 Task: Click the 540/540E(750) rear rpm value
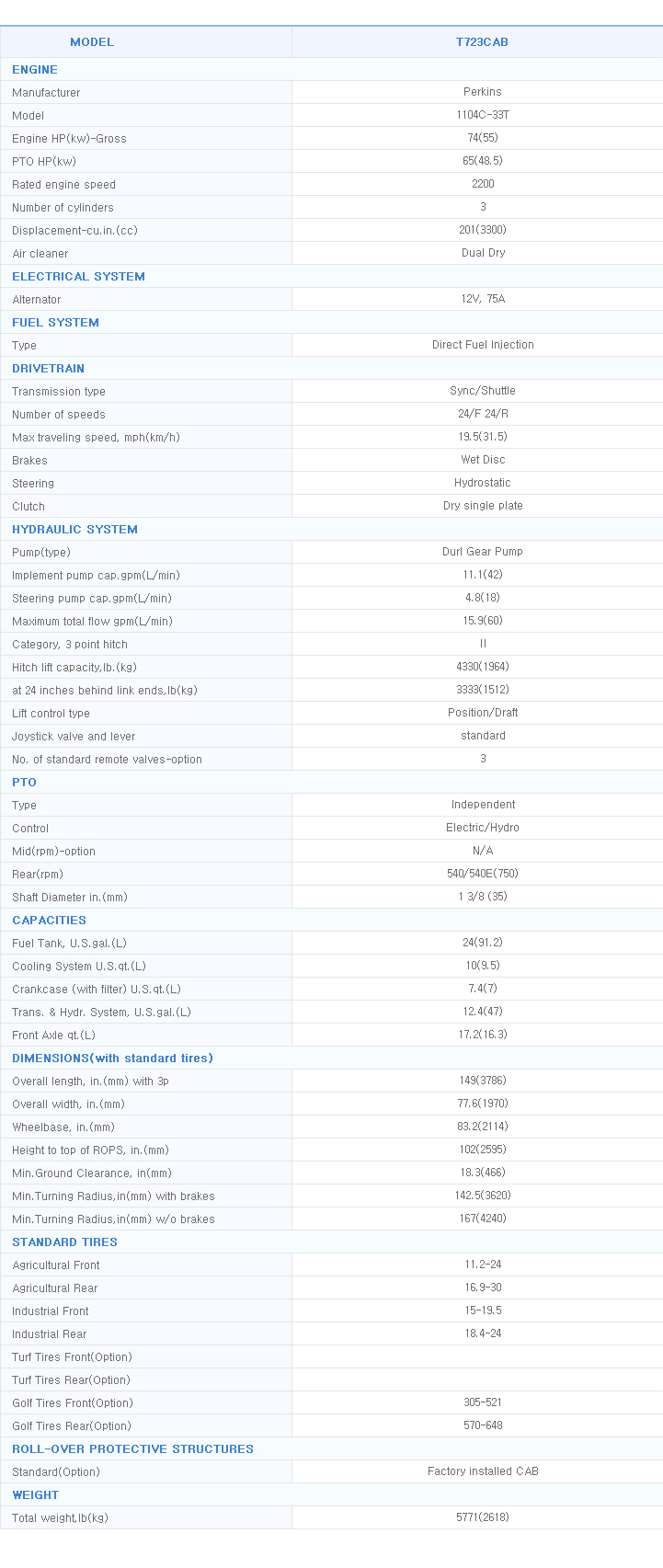point(483,874)
